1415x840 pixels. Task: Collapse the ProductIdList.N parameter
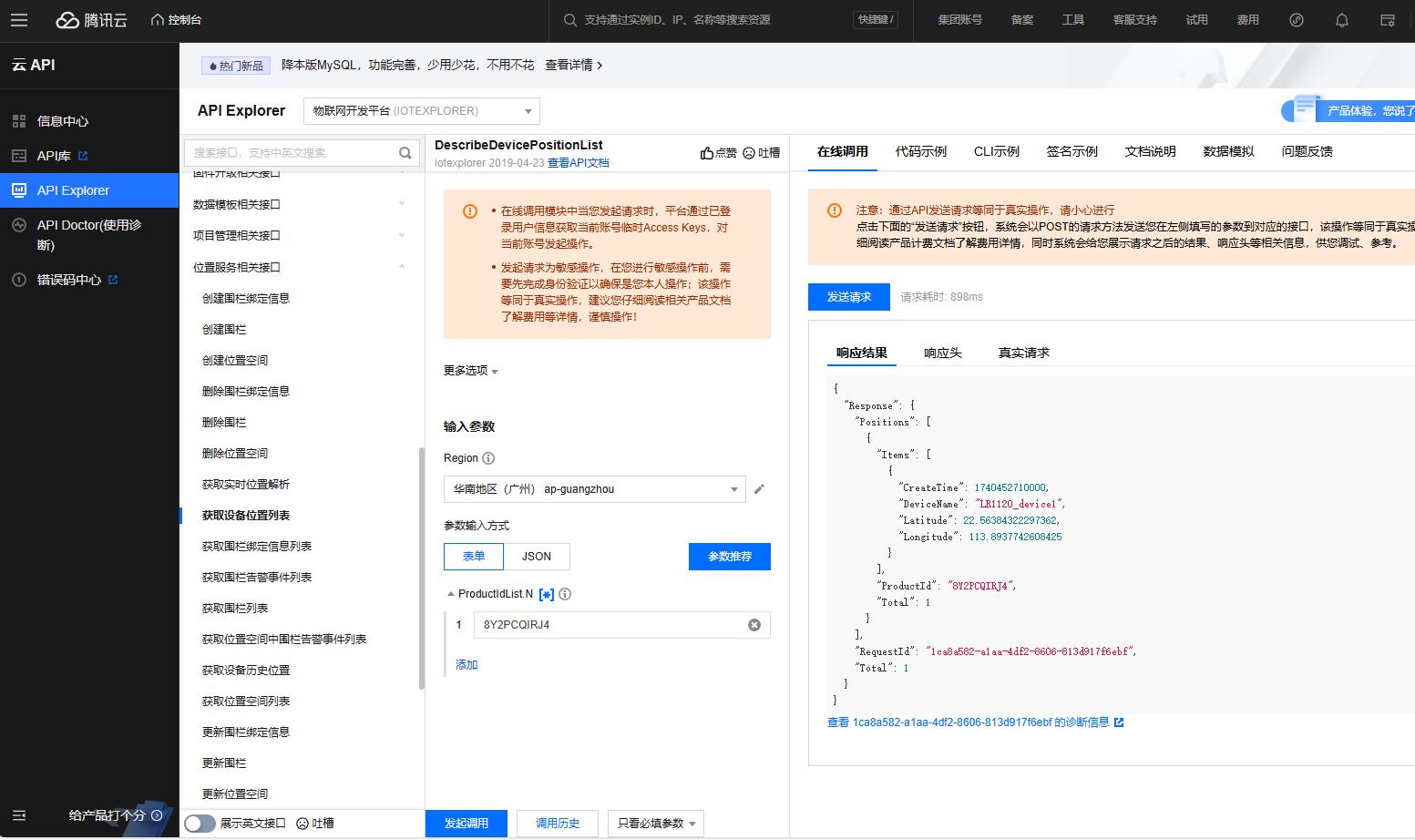click(450, 594)
